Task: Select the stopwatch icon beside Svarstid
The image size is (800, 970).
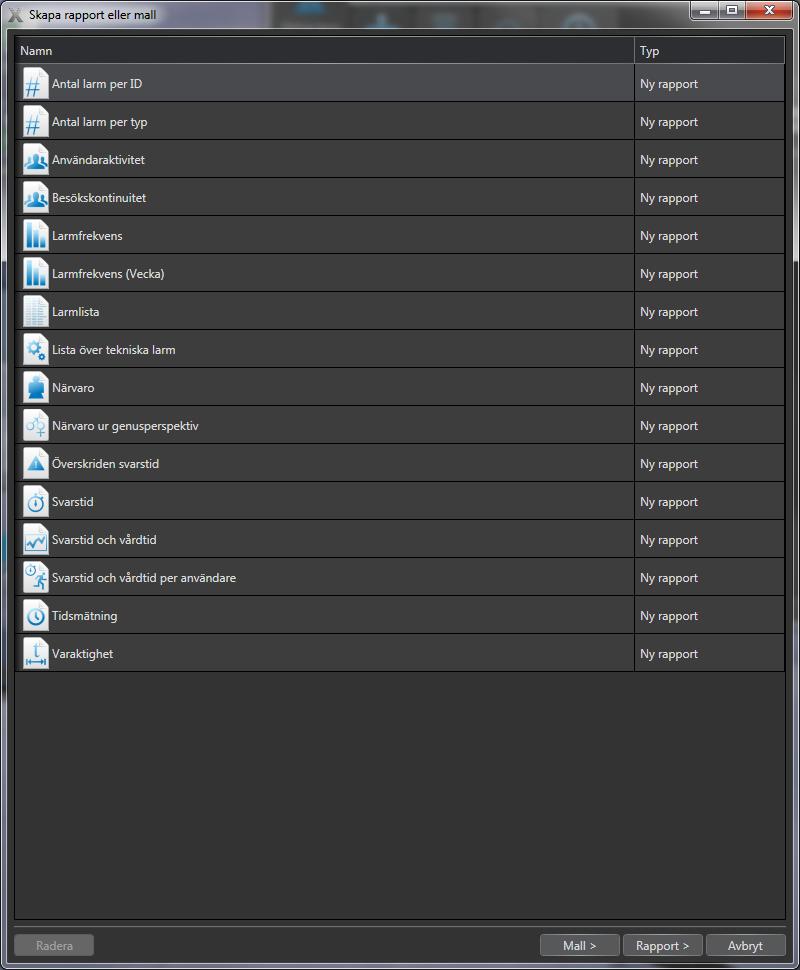Action: coord(35,502)
